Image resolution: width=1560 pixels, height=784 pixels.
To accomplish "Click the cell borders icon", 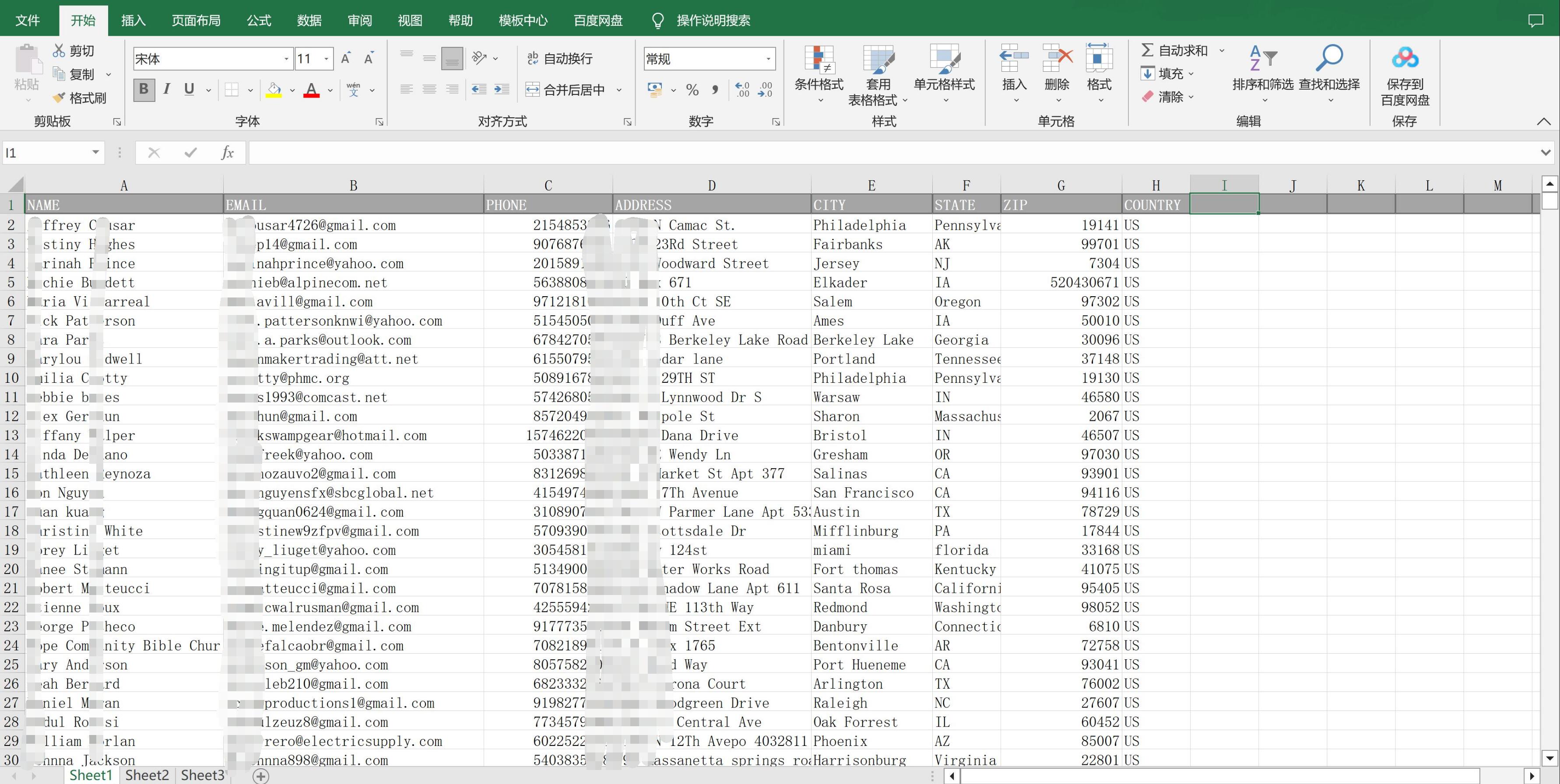I will [x=232, y=90].
